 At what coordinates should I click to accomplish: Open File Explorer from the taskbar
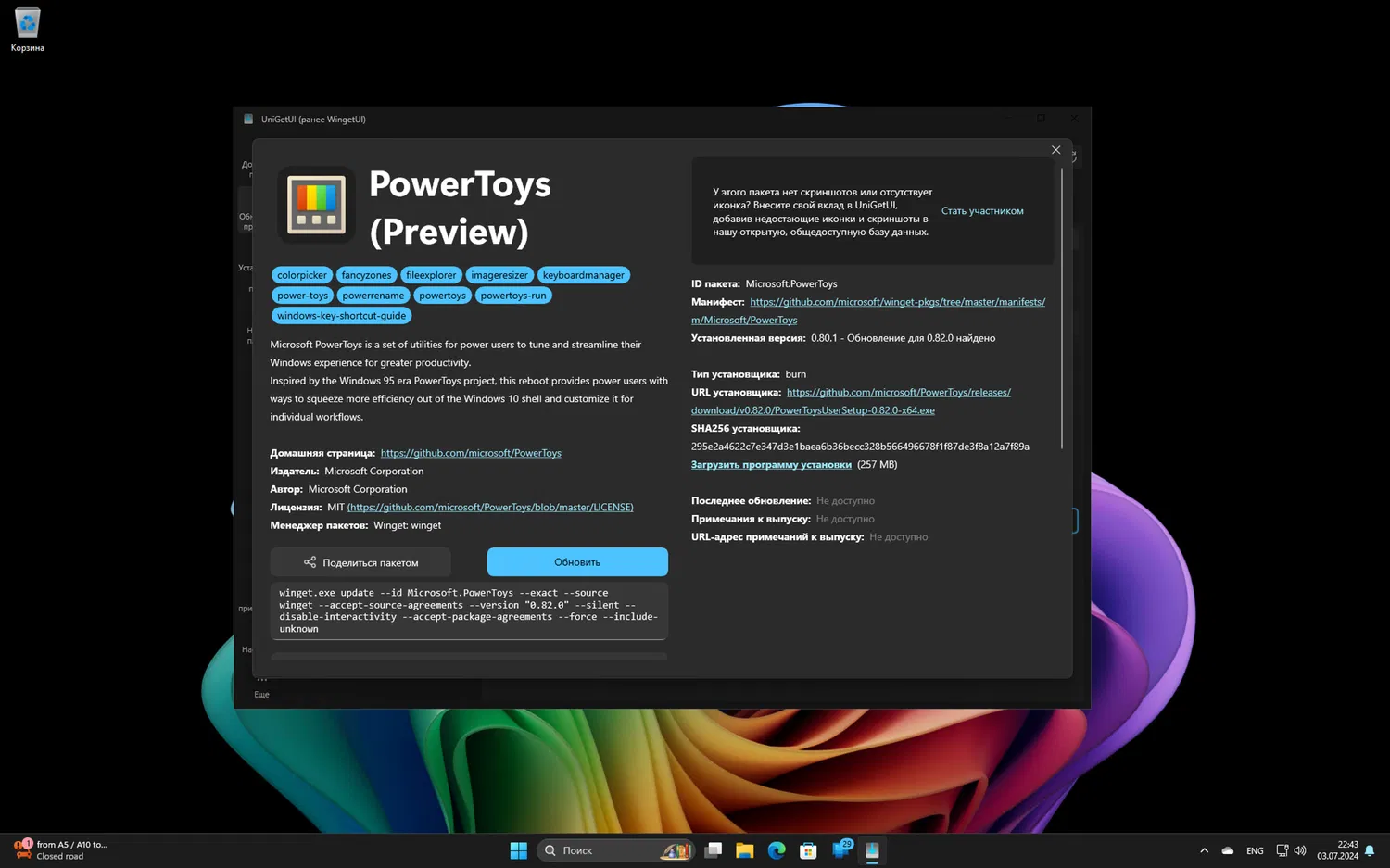[745, 850]
